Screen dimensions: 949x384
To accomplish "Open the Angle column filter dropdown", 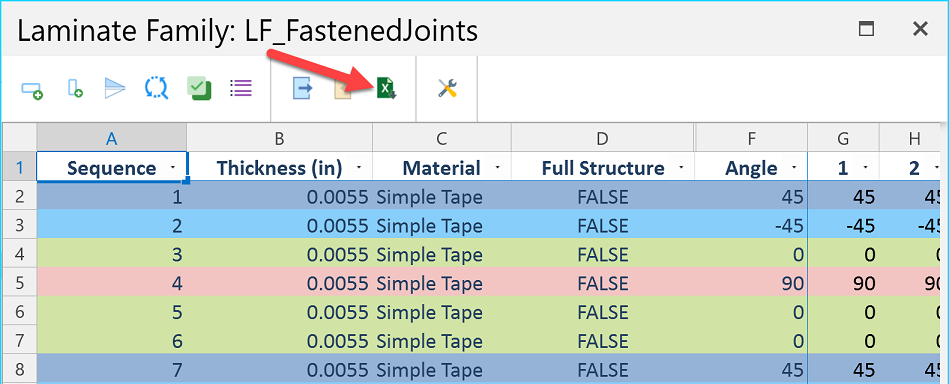I will tap(794, 168).
